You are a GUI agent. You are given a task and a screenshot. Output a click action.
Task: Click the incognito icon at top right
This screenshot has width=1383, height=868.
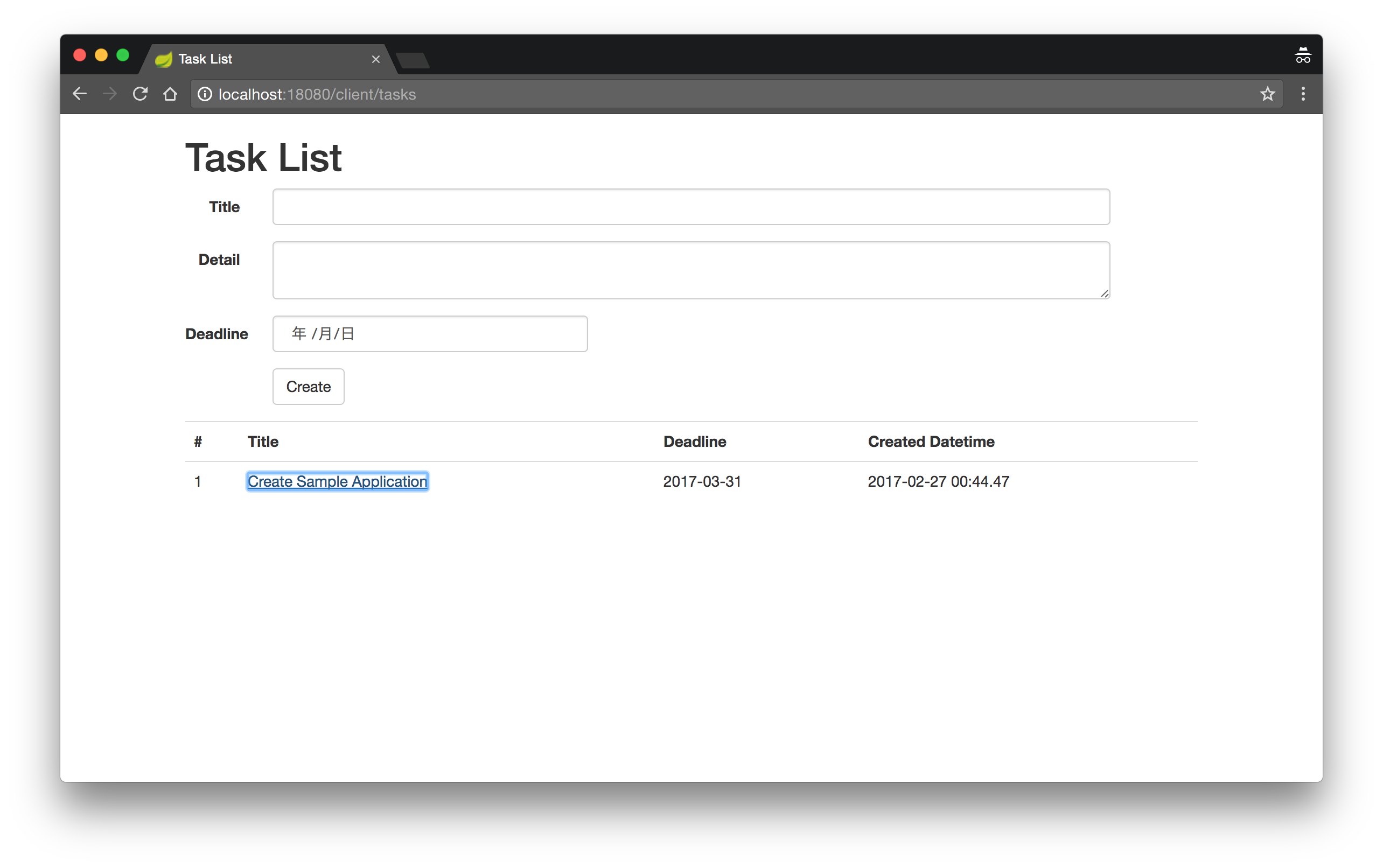(1302, 54)
